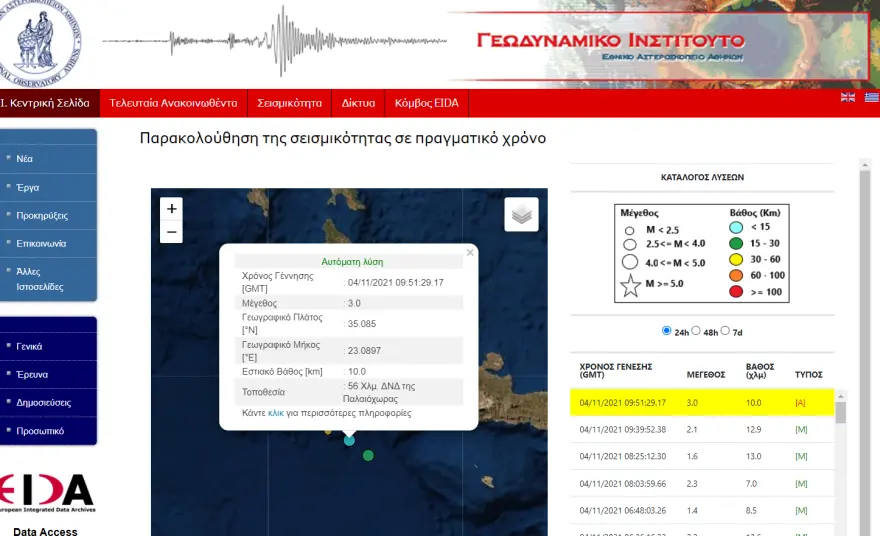The image size is (880, 536).
Task: Close the earthquake info popup
Action: [469, 252]
